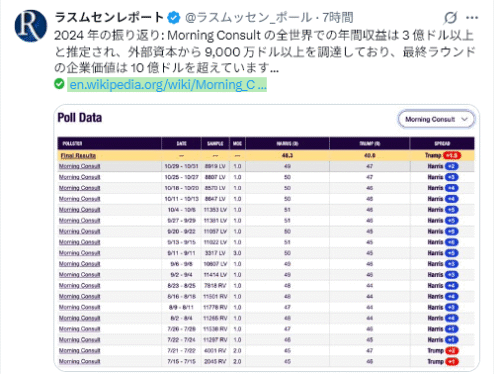Open Morning Consult link for 10/25 - 10/27
Image resolution: width=500 pixels, height=374 pixels.
coord(79,177)
